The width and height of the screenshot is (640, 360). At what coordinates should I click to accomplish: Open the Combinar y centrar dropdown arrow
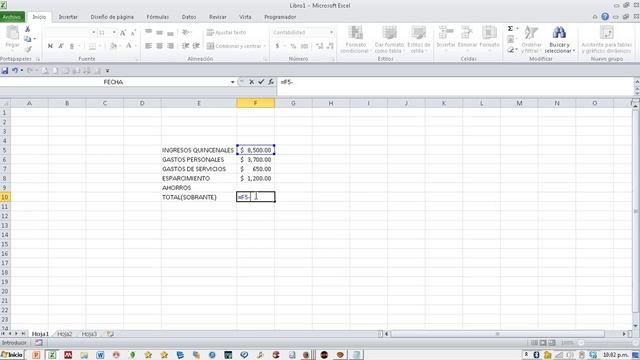[264, 46]
